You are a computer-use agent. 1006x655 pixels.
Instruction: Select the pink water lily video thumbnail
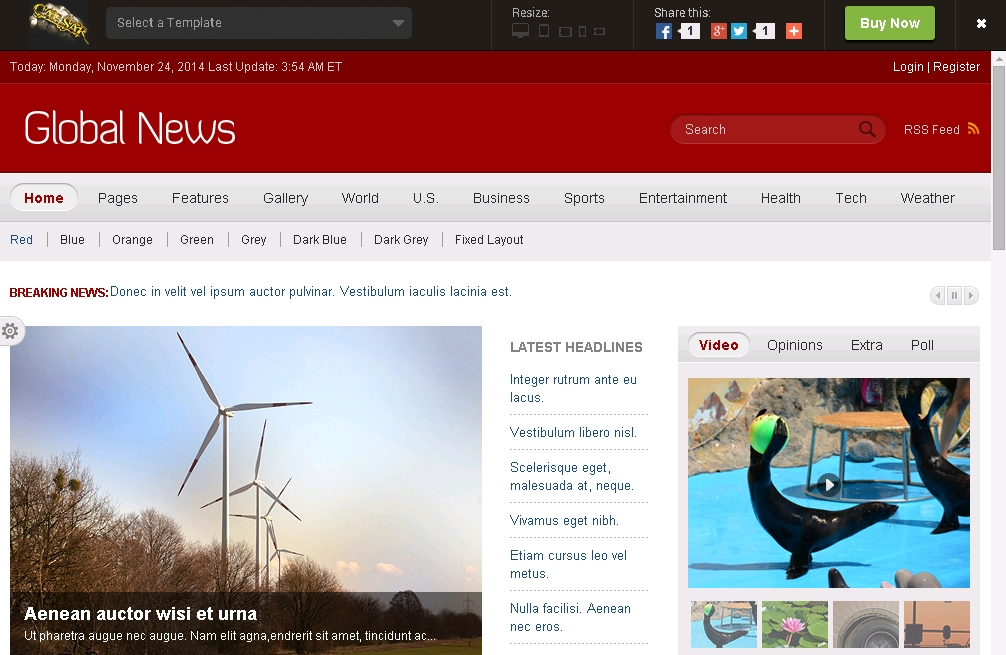(794, 624)
